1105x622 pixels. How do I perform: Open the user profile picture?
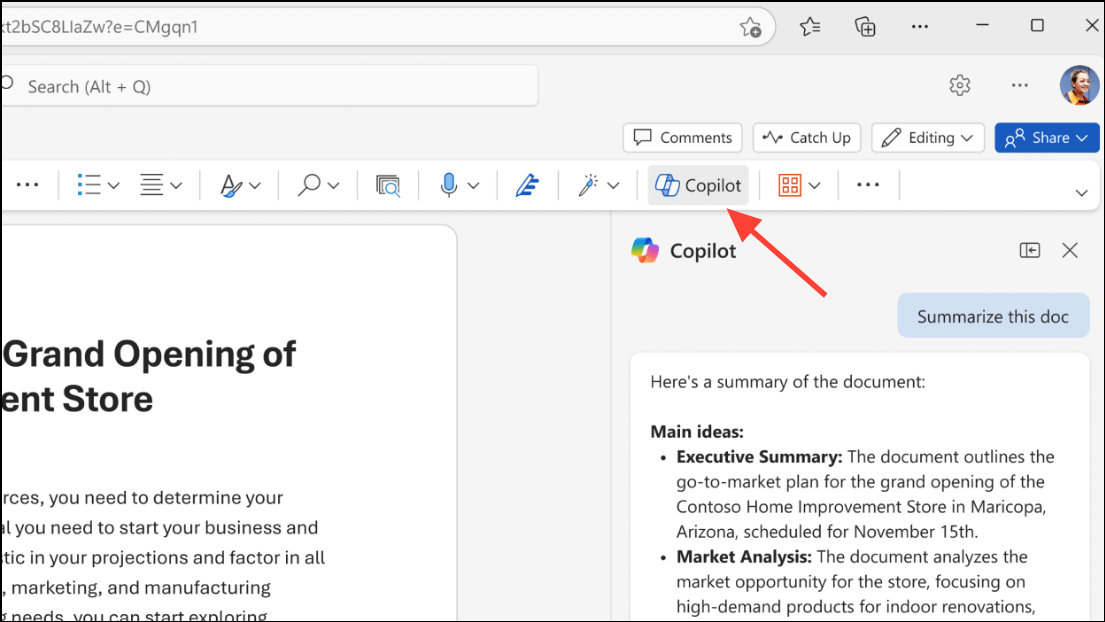(x=1079, y=85)
